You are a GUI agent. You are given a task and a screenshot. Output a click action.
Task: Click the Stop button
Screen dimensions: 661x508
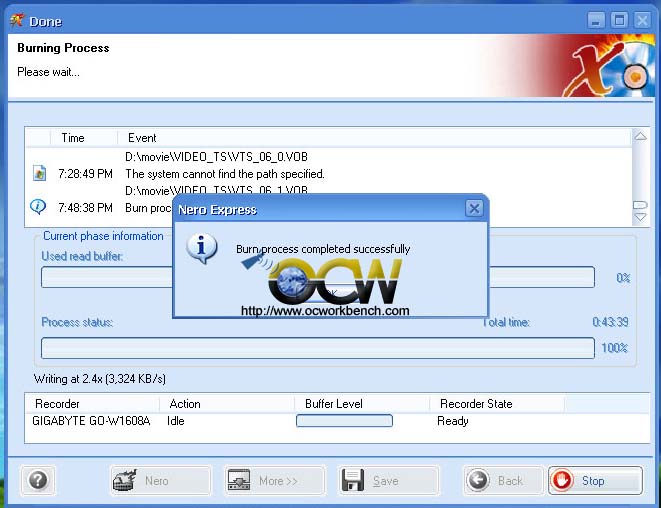[x=595, y=480]
